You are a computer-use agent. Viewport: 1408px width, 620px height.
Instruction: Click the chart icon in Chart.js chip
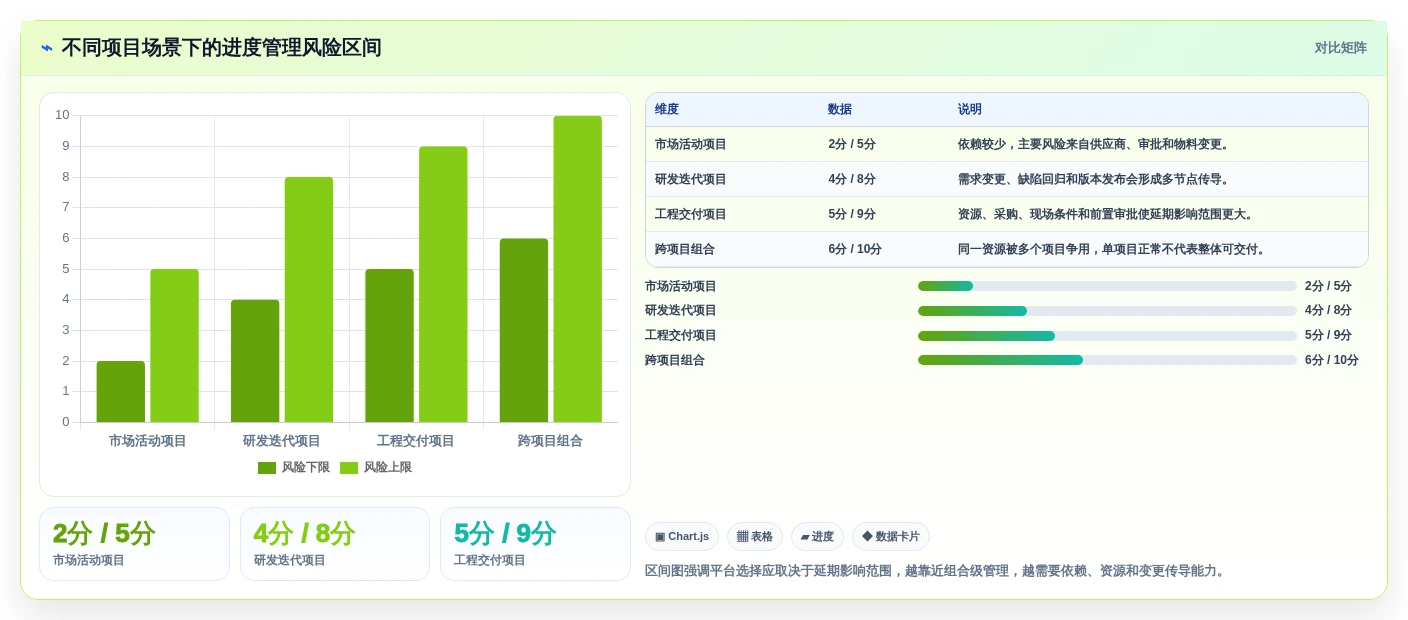[660, 537]
